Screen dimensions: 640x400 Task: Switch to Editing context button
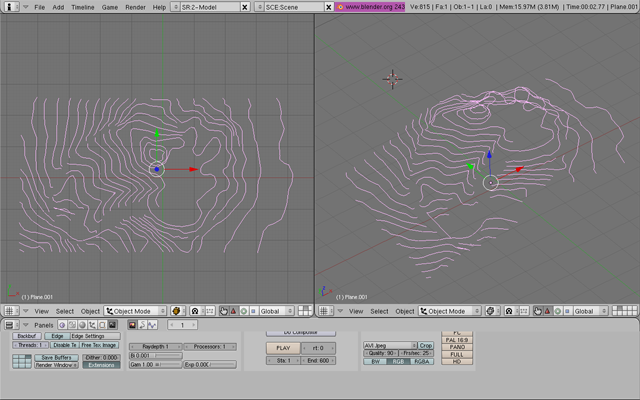point(102,325)
